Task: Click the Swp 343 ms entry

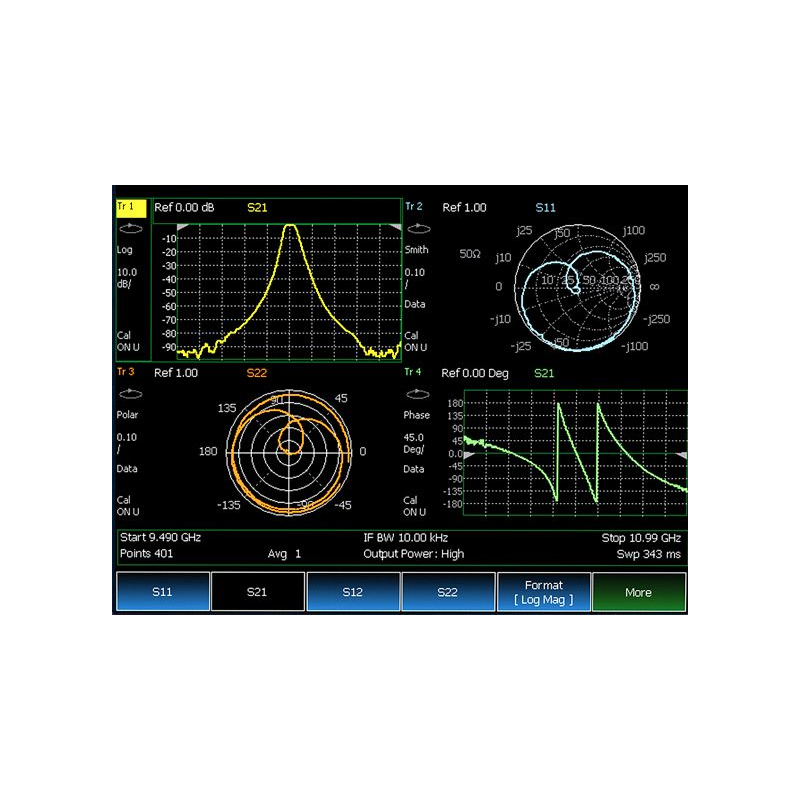Action: tap(648, 554)
